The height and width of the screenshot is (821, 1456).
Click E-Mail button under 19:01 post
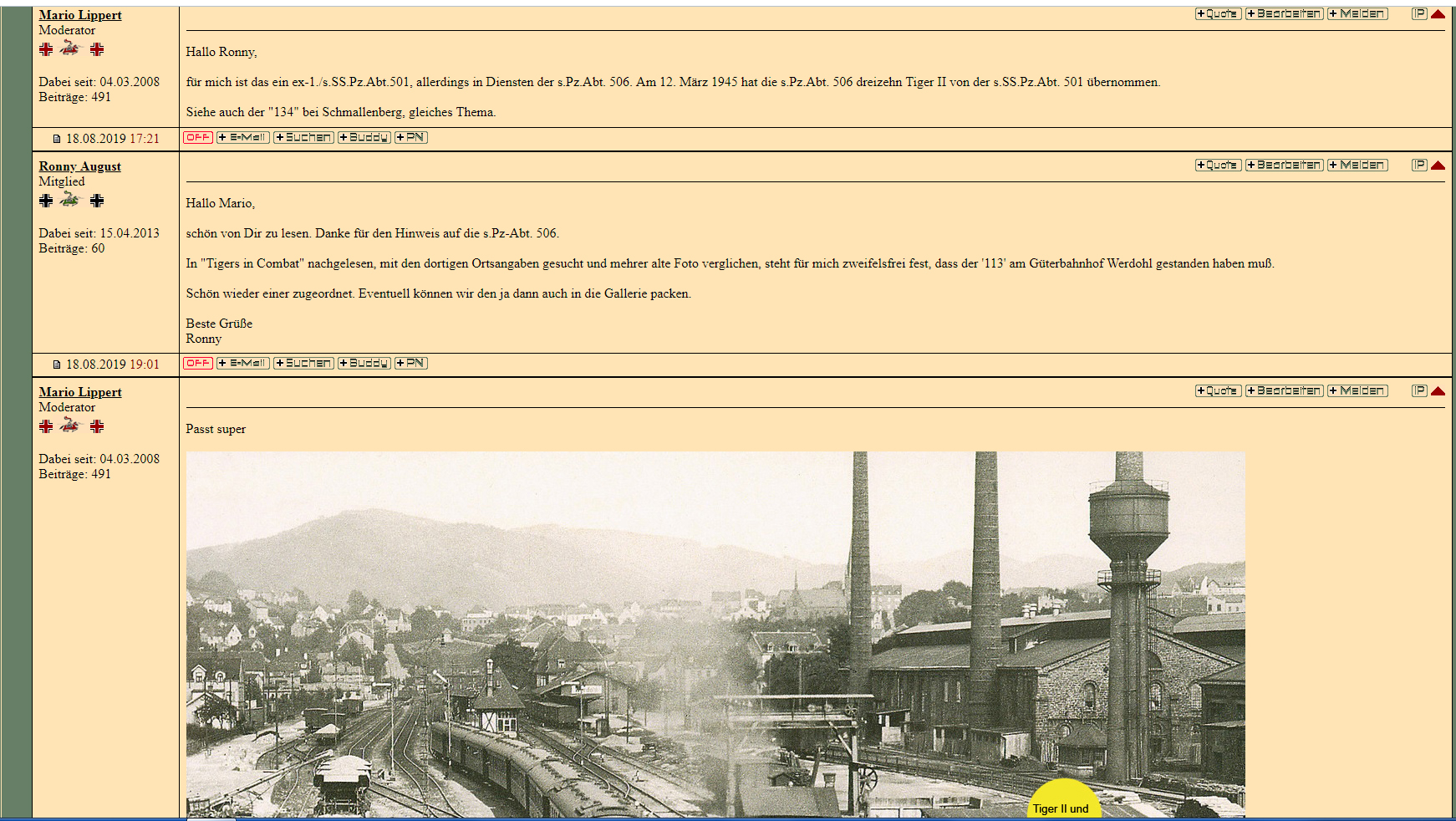[x=243, y=363]
